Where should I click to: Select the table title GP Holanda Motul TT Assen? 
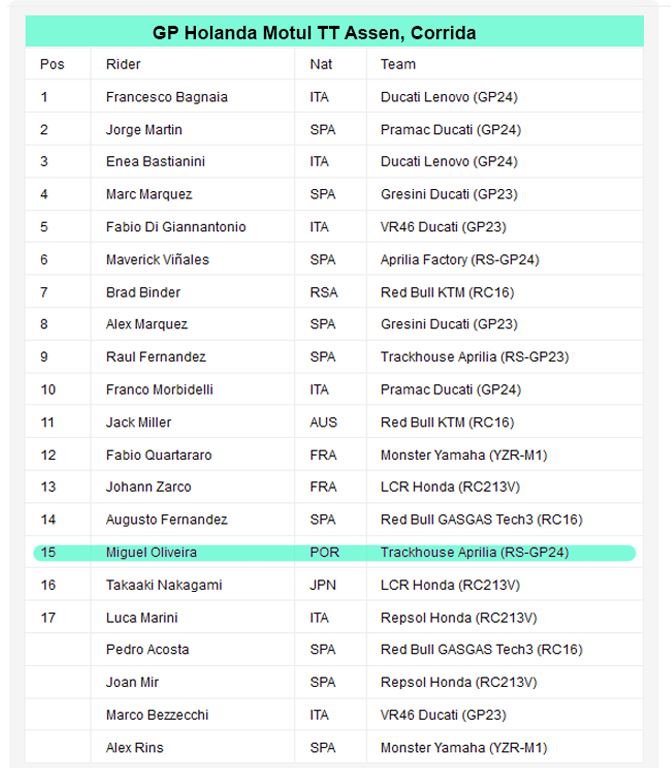pos(314,33)
